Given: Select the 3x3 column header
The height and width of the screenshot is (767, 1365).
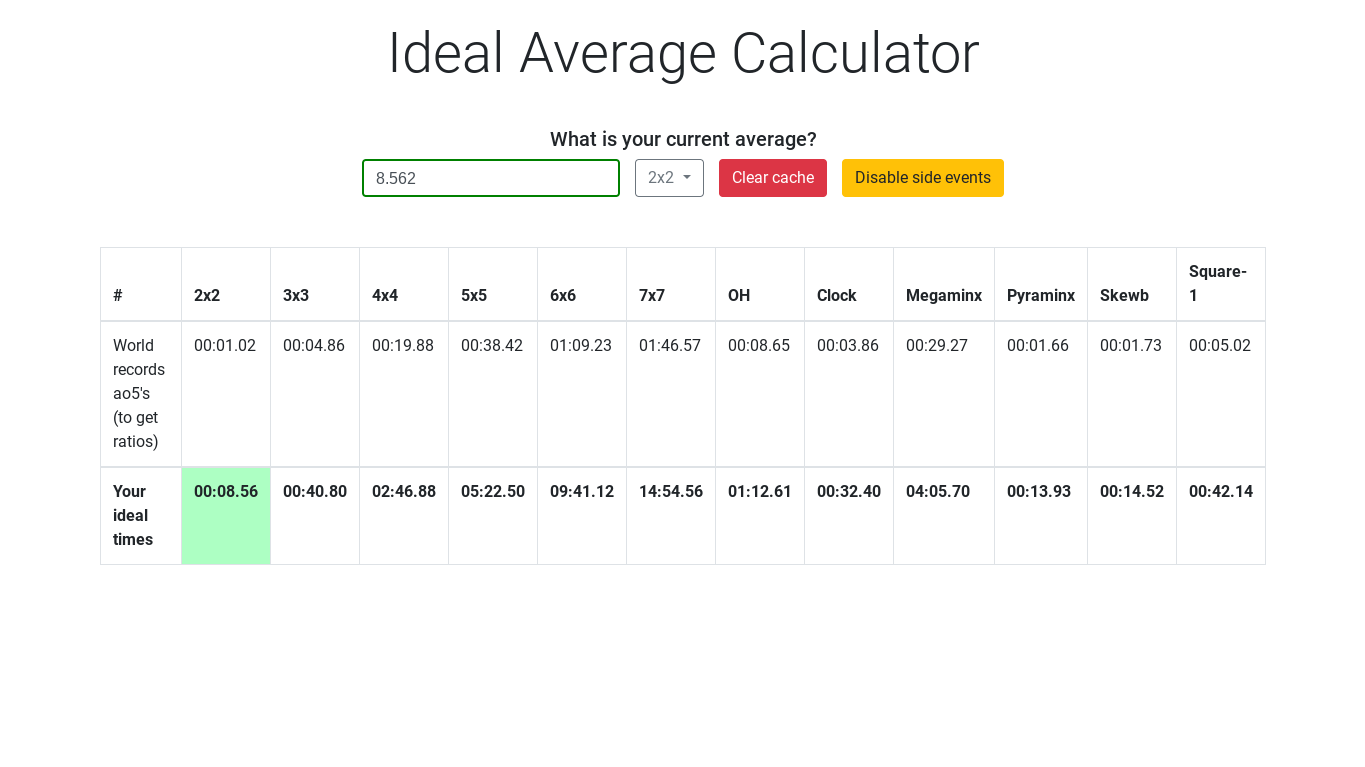Looking at the screenshot, I should 296,296.
